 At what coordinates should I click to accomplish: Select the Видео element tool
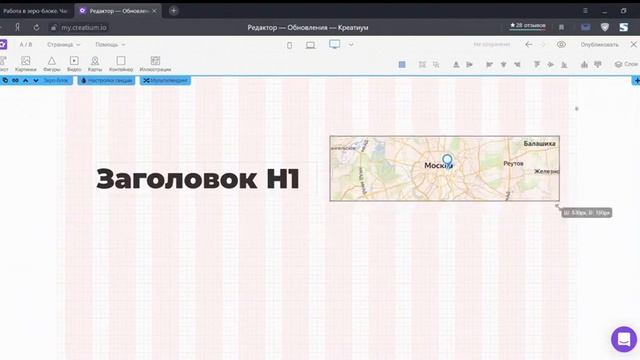point(74,64)
